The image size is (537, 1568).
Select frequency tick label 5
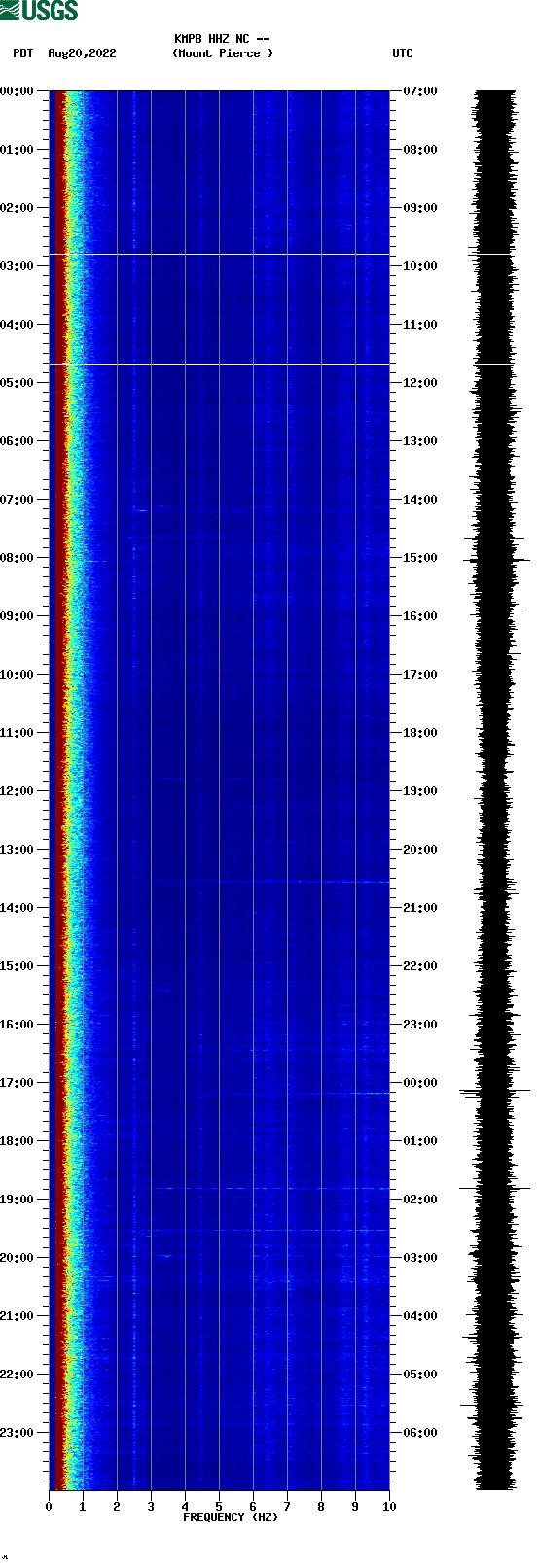[x=219, y=1507]
